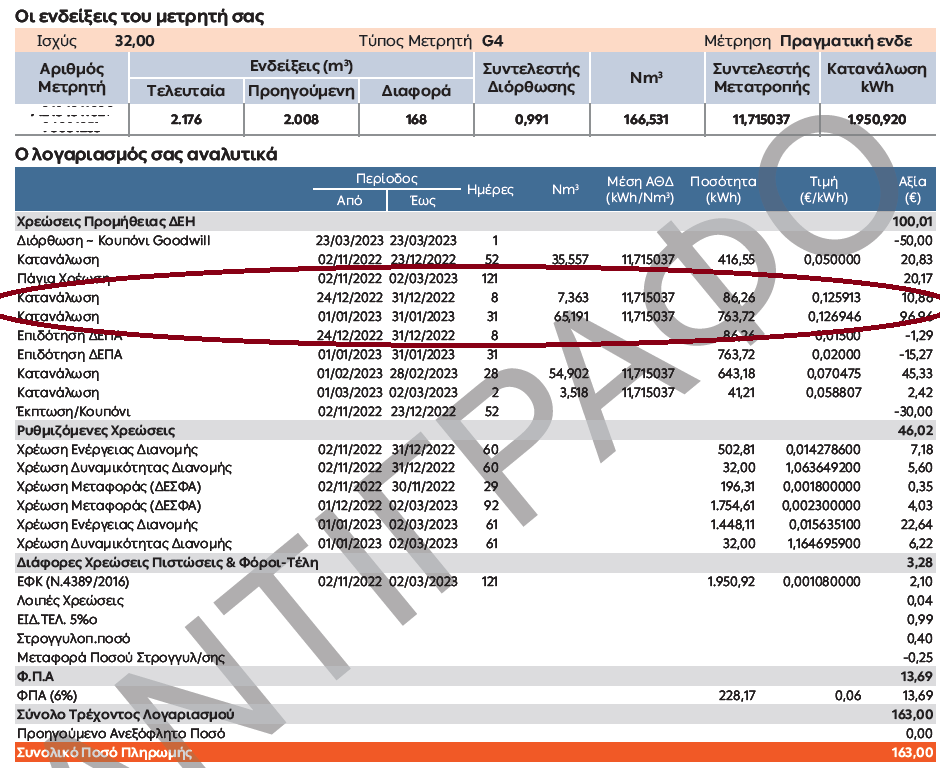Click the 'Τιμή (€/kWh)' column header
Viewport: 940px width, 768px height.
[824, 189]
